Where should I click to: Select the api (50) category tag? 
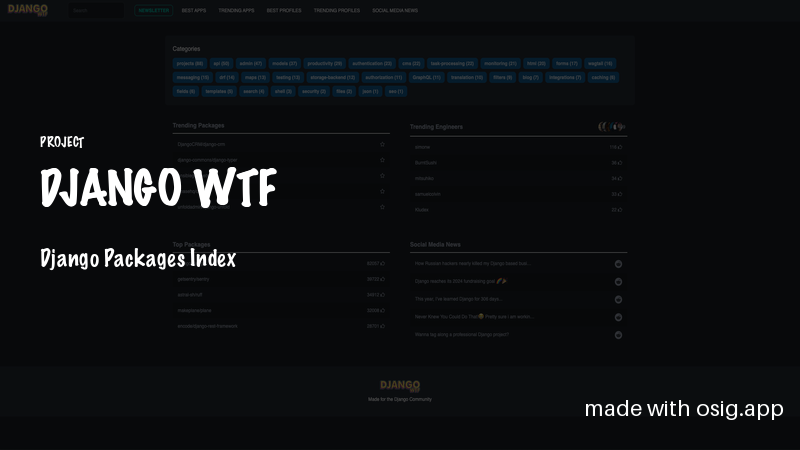point(221,64)
